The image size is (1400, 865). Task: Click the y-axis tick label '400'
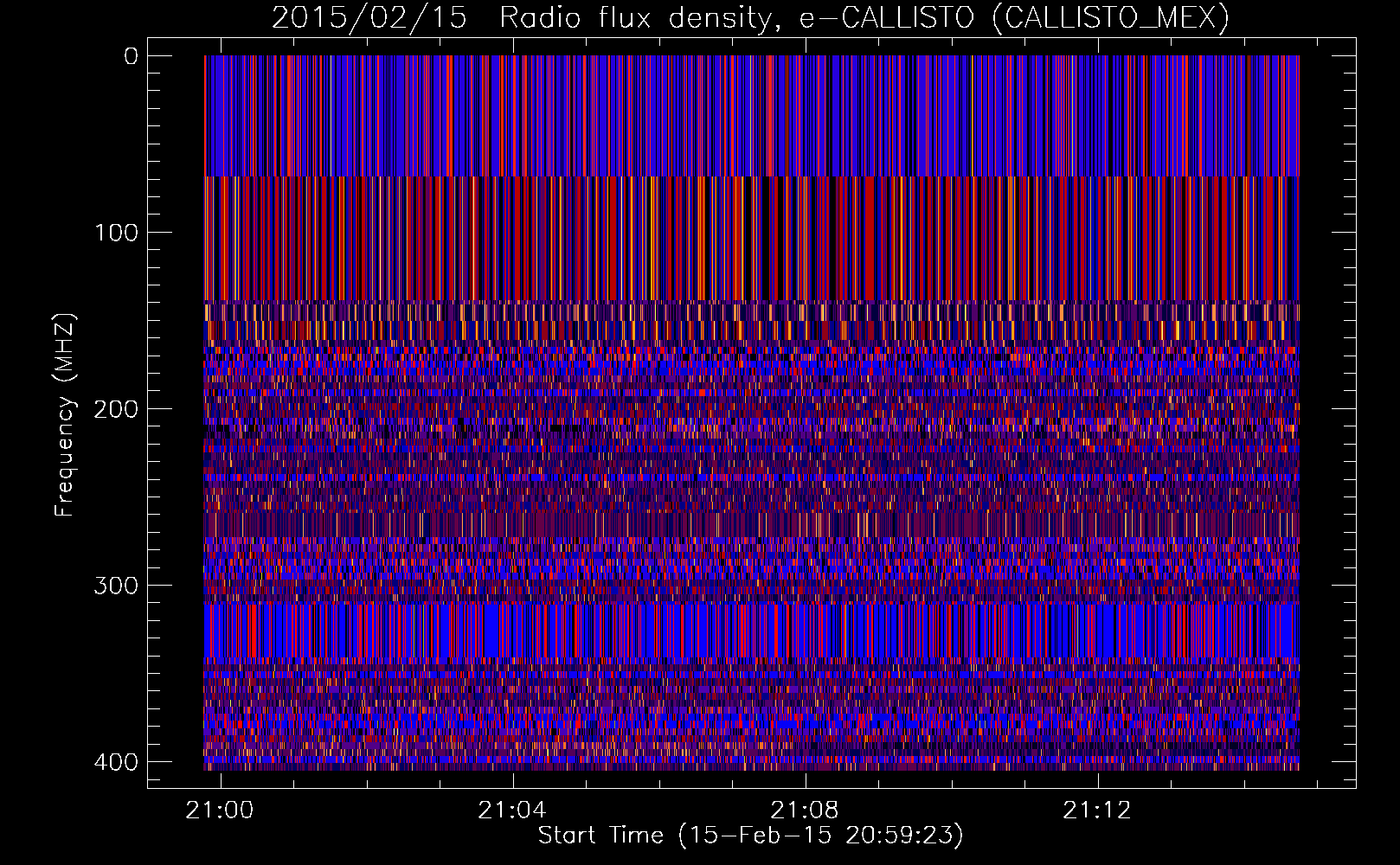pos(115,762)
